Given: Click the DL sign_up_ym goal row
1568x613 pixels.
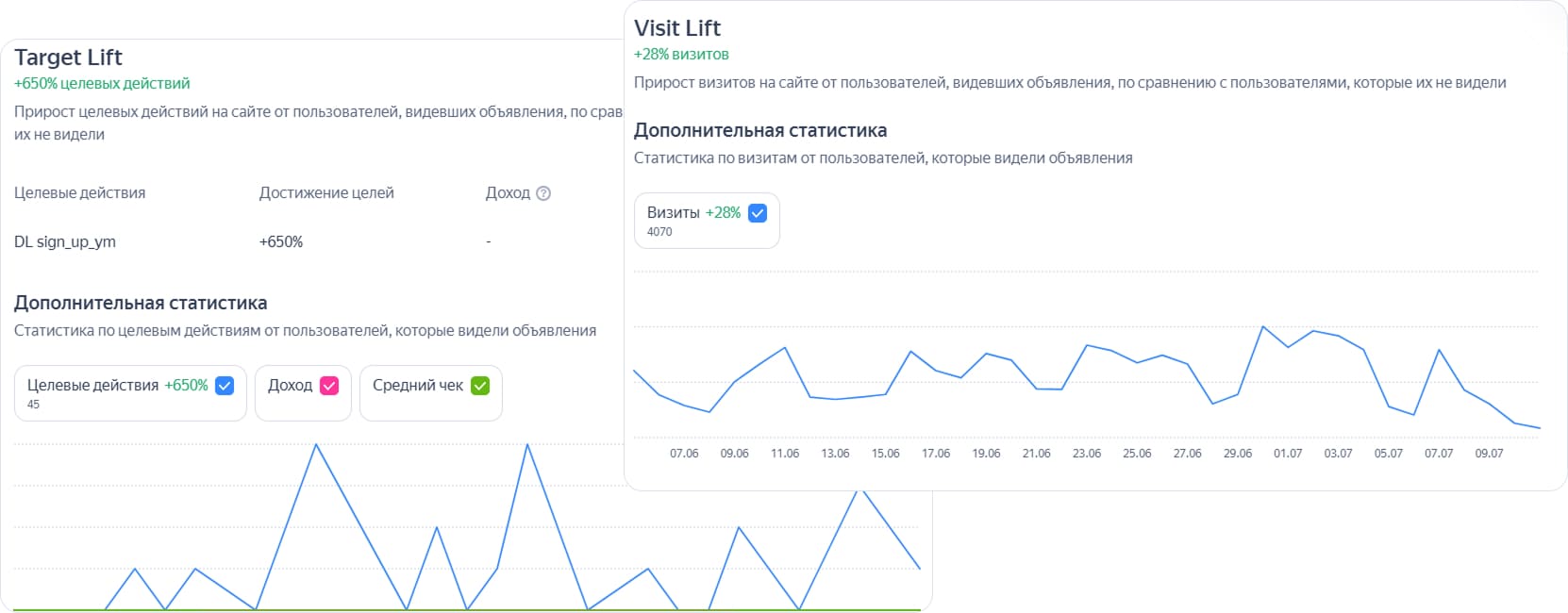Looking at the screenshot, I should click(65, 242).
